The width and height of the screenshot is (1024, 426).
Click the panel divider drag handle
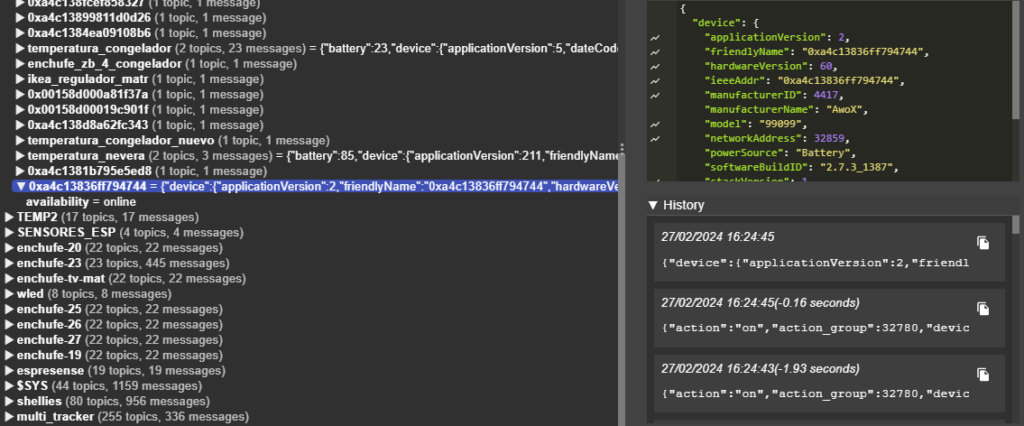[623, 150]
